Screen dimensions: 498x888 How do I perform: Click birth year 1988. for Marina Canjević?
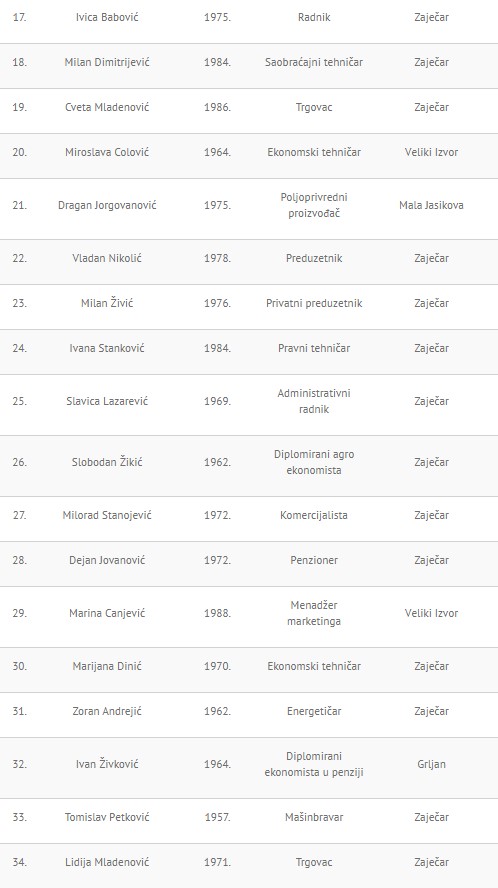pos(218,613)
